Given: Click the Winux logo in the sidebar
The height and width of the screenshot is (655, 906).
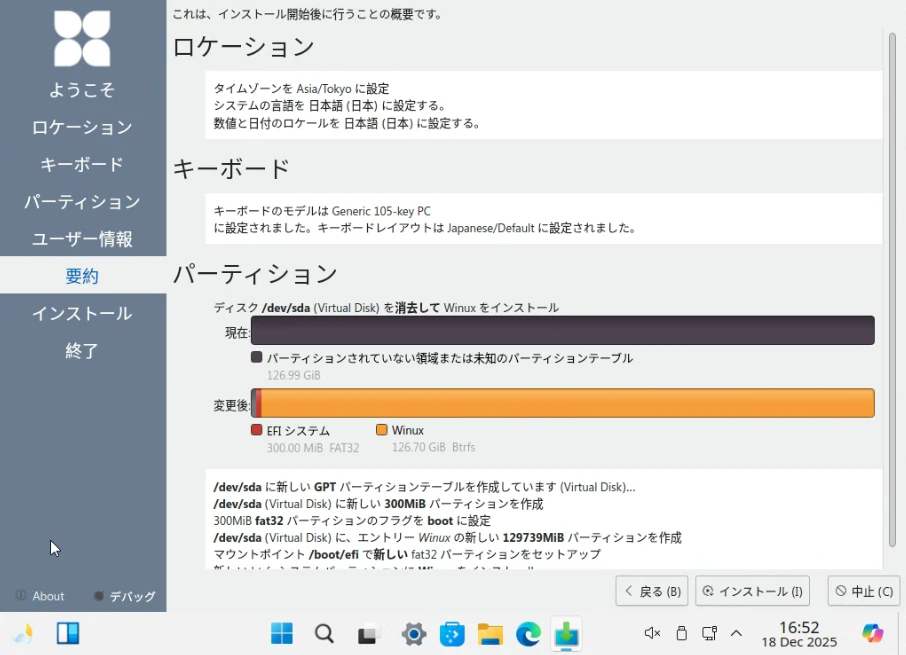Looking at the screenshot, I should click(x=82, y=39).
